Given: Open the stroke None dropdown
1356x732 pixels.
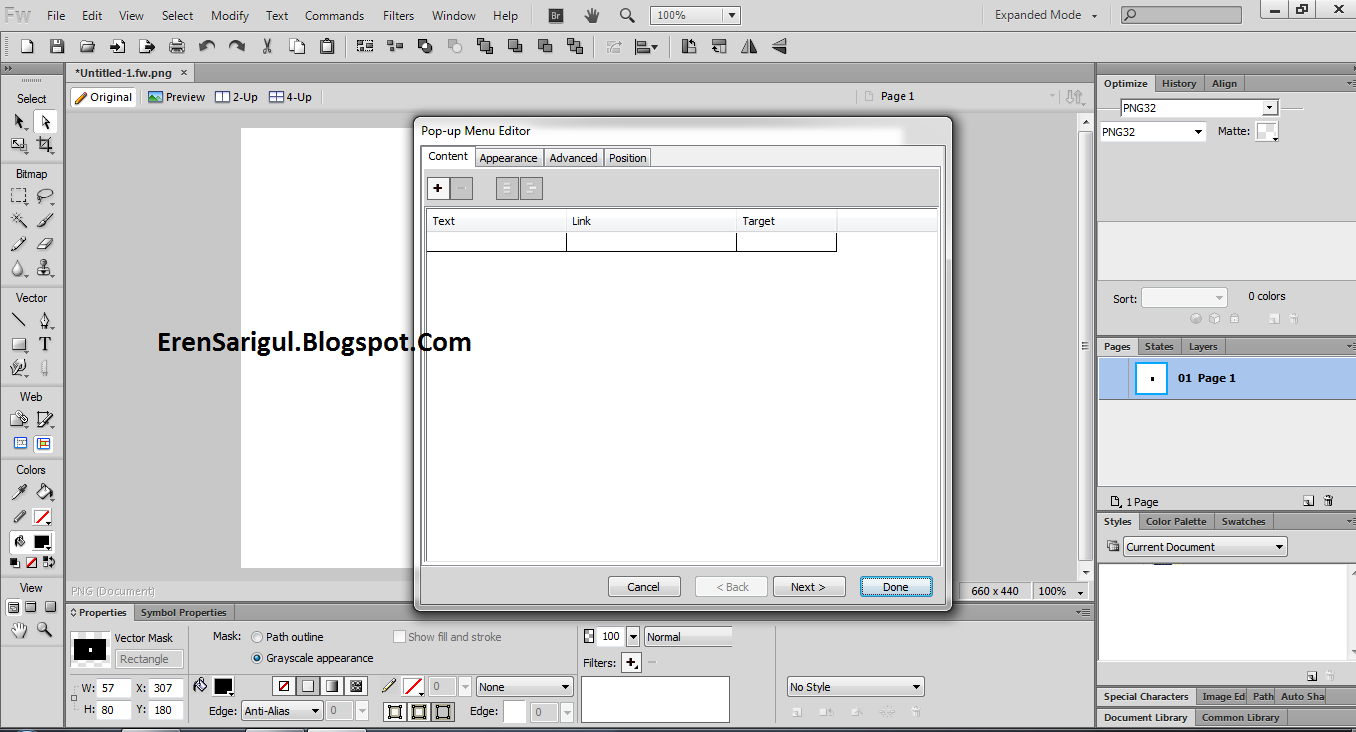Looking at the screenshot, I should pos(524,687).
